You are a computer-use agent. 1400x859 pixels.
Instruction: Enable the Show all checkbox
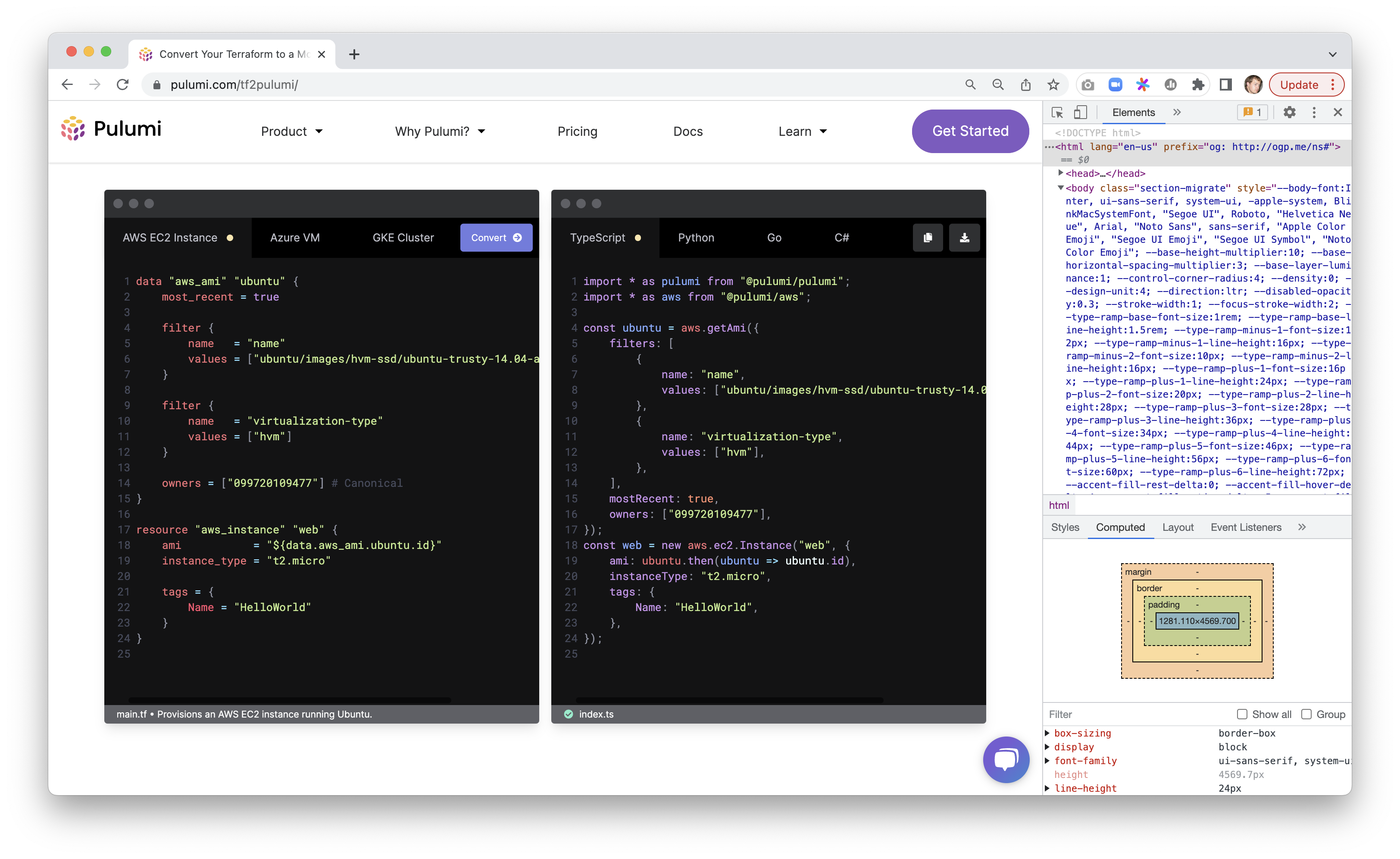[1242, 714]
